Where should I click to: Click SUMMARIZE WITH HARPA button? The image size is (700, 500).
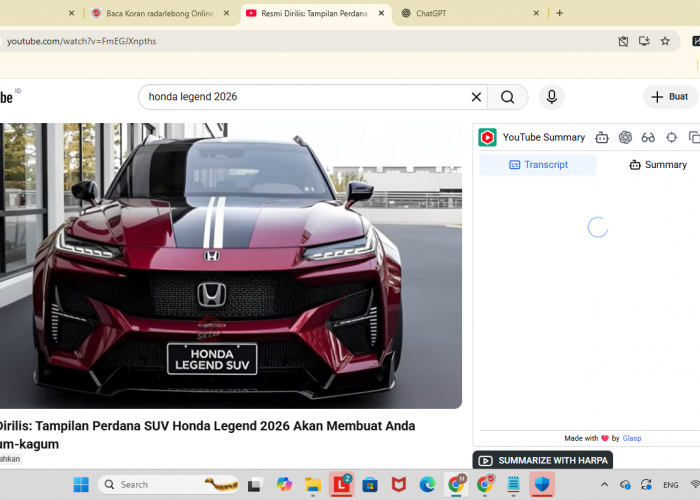(542, 460)
